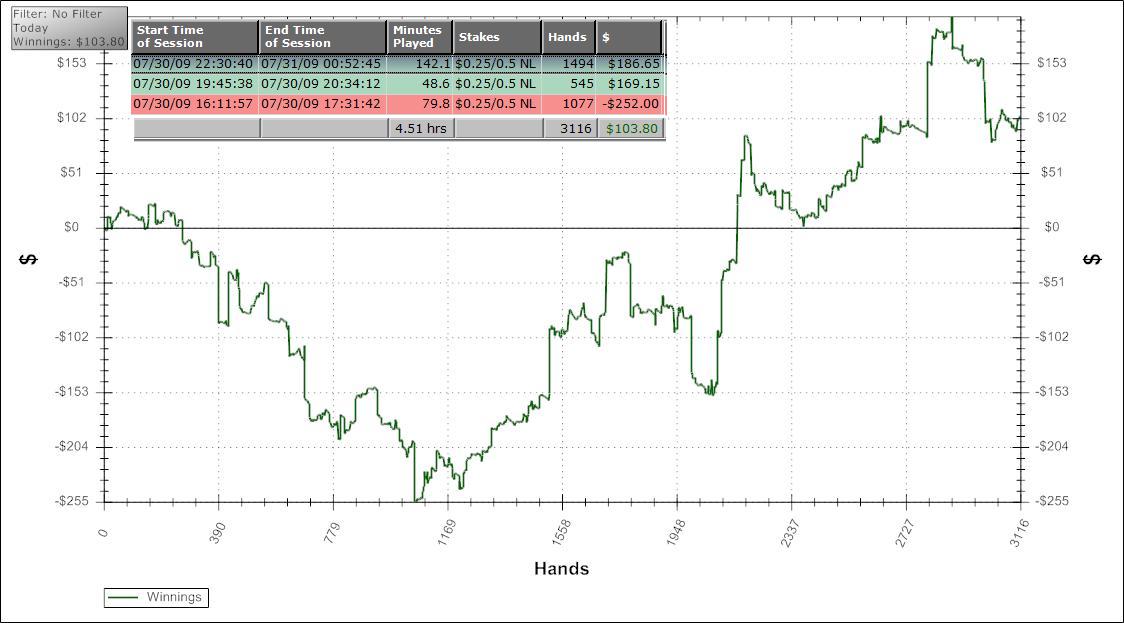The width and height of the screenshot is (1124, 623).
Task: Click the right -$153 y-axis label
Action: click(1052, 391)
